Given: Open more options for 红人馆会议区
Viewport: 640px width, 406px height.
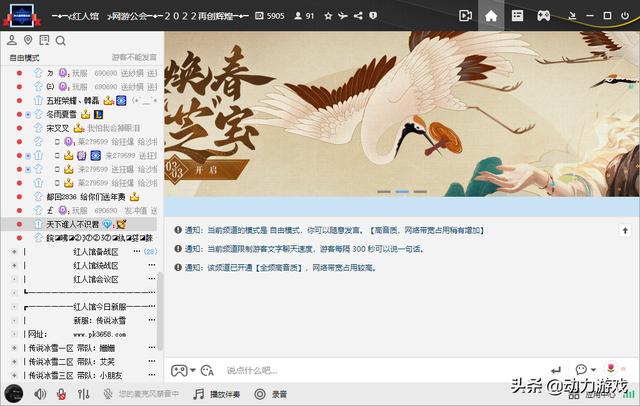Looking at the screenshot, I should [x=152, y=279].
